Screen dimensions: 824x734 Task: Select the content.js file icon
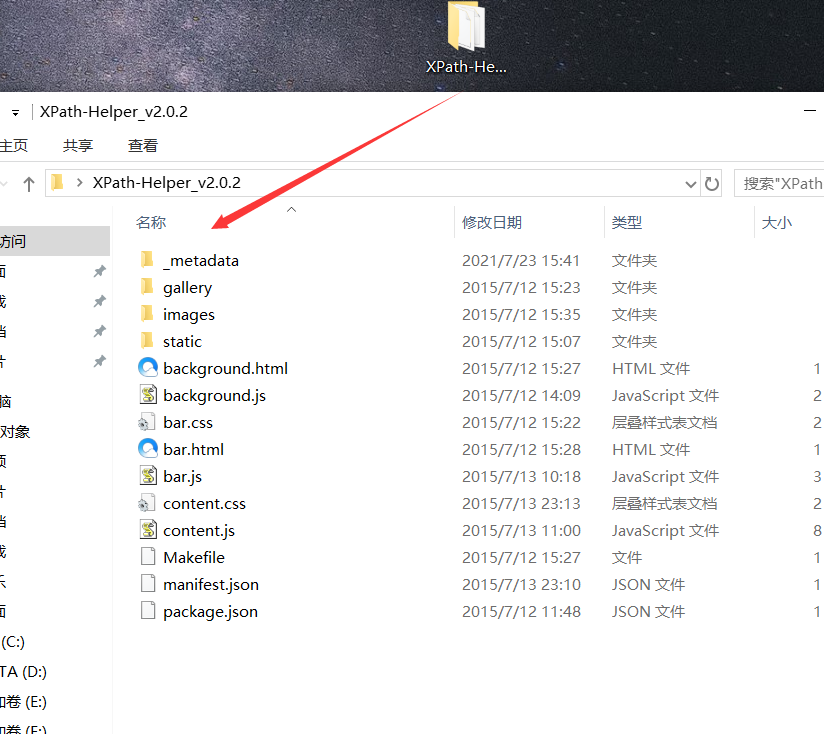point(148,530)
